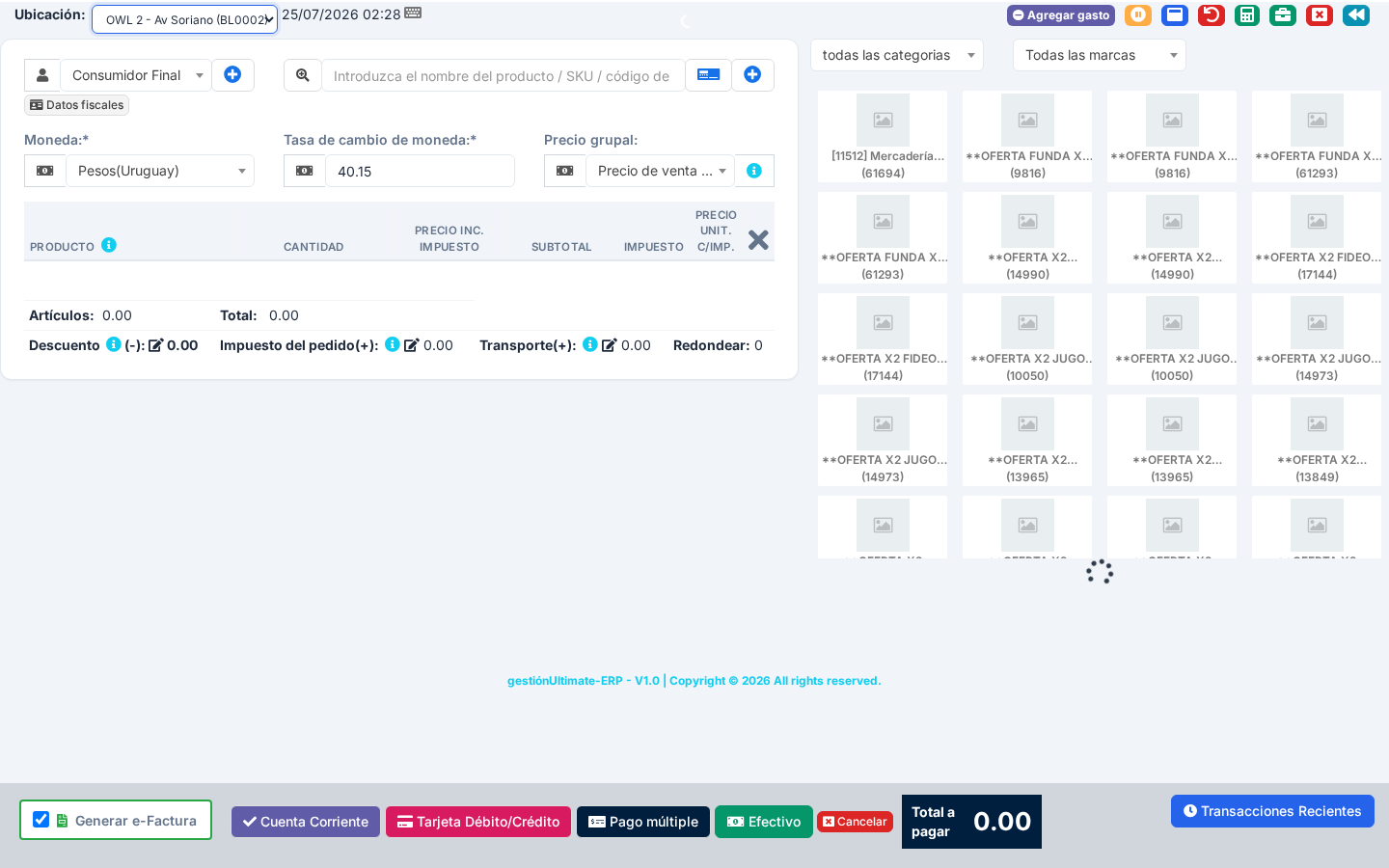Image resolution: width=1389 pixels, height=868 pixels.
Task: Click the blue fullscreen window icon
Action: [x=1175, y=15]
